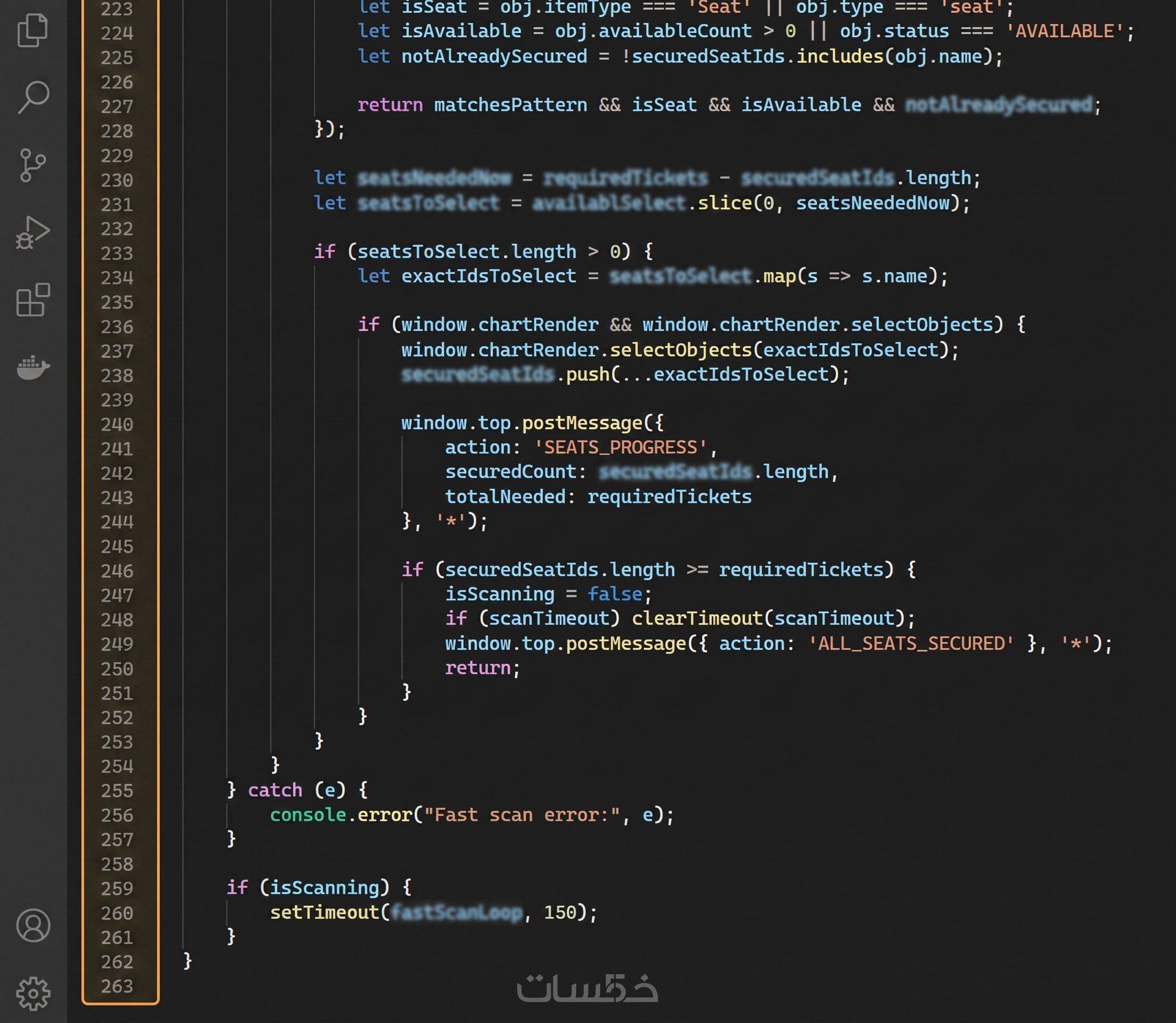Open the Accounts profile icon
Screen dimensions: 1176x1023
click(33, 925)
